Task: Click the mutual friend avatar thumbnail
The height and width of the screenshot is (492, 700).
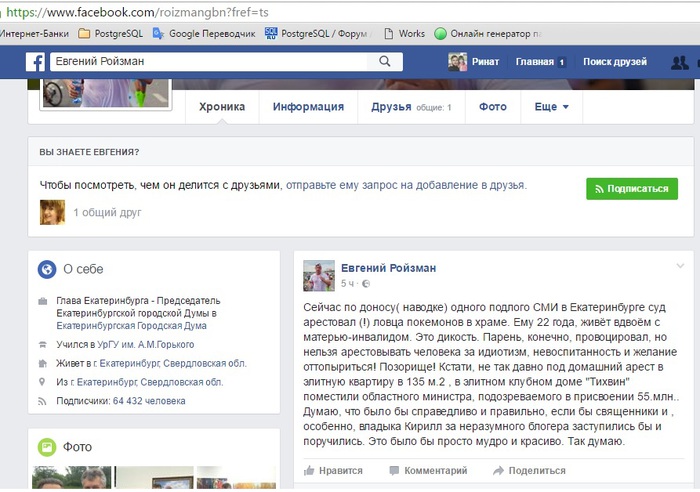Action: point(52,212)
